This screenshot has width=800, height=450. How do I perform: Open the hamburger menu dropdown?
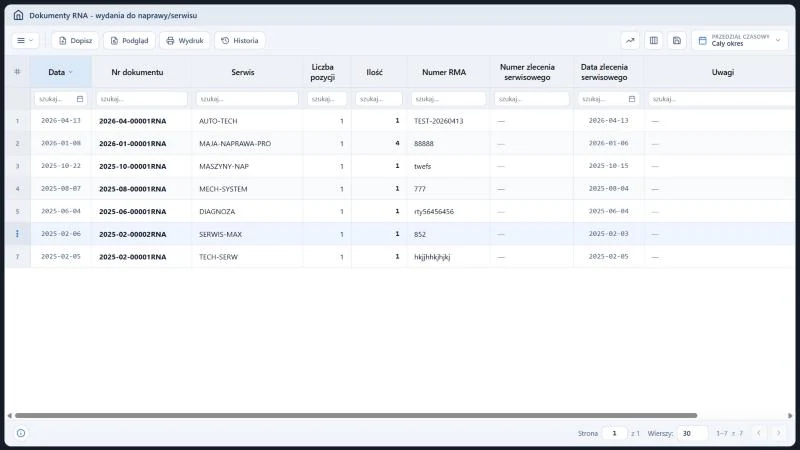tap(25, 40)
